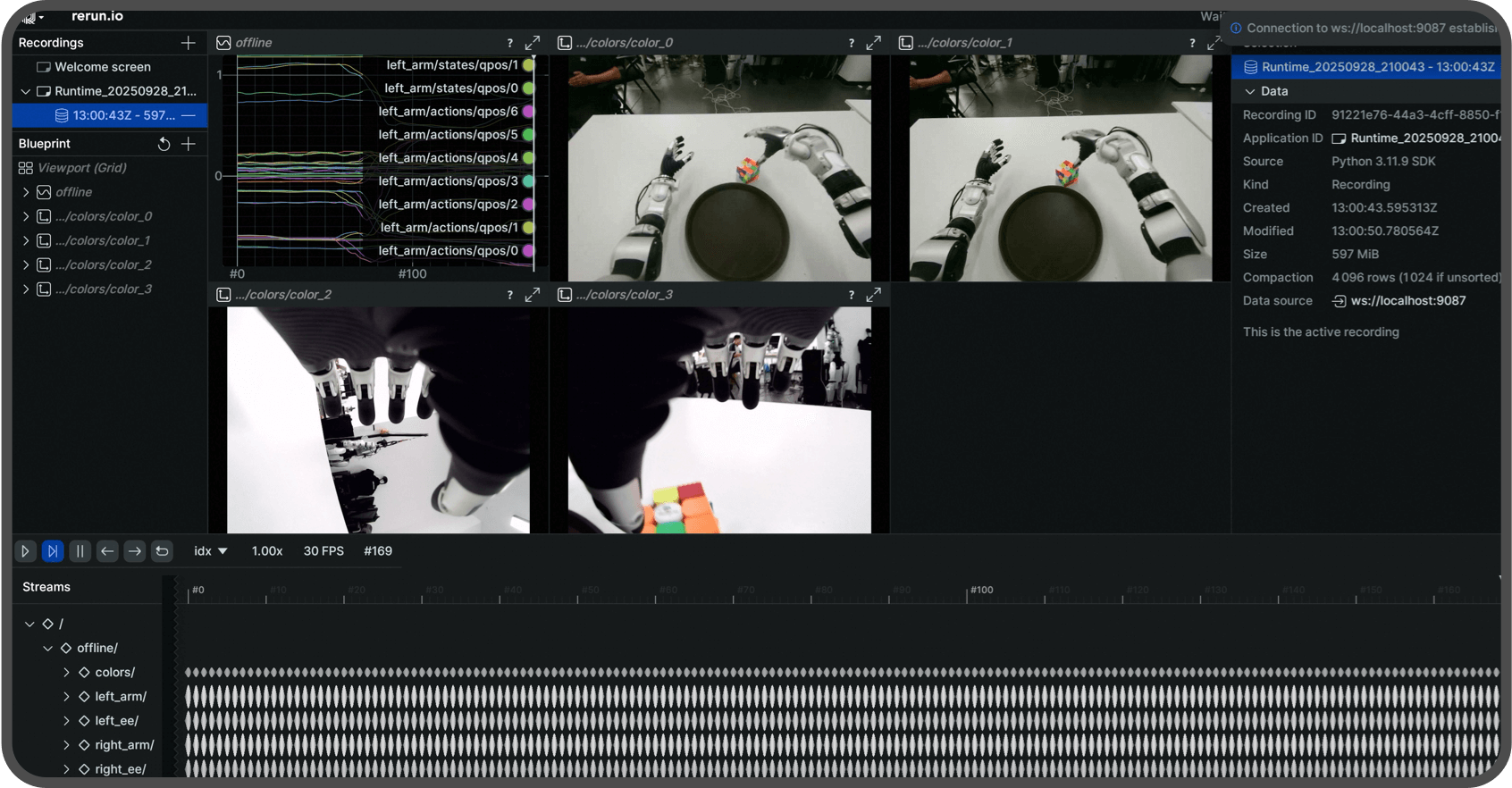The image size is (1512, 788).
Task: Reset the blueprint using the circular arrow icon
Action: pyautogui.click(x=164, y=144)
